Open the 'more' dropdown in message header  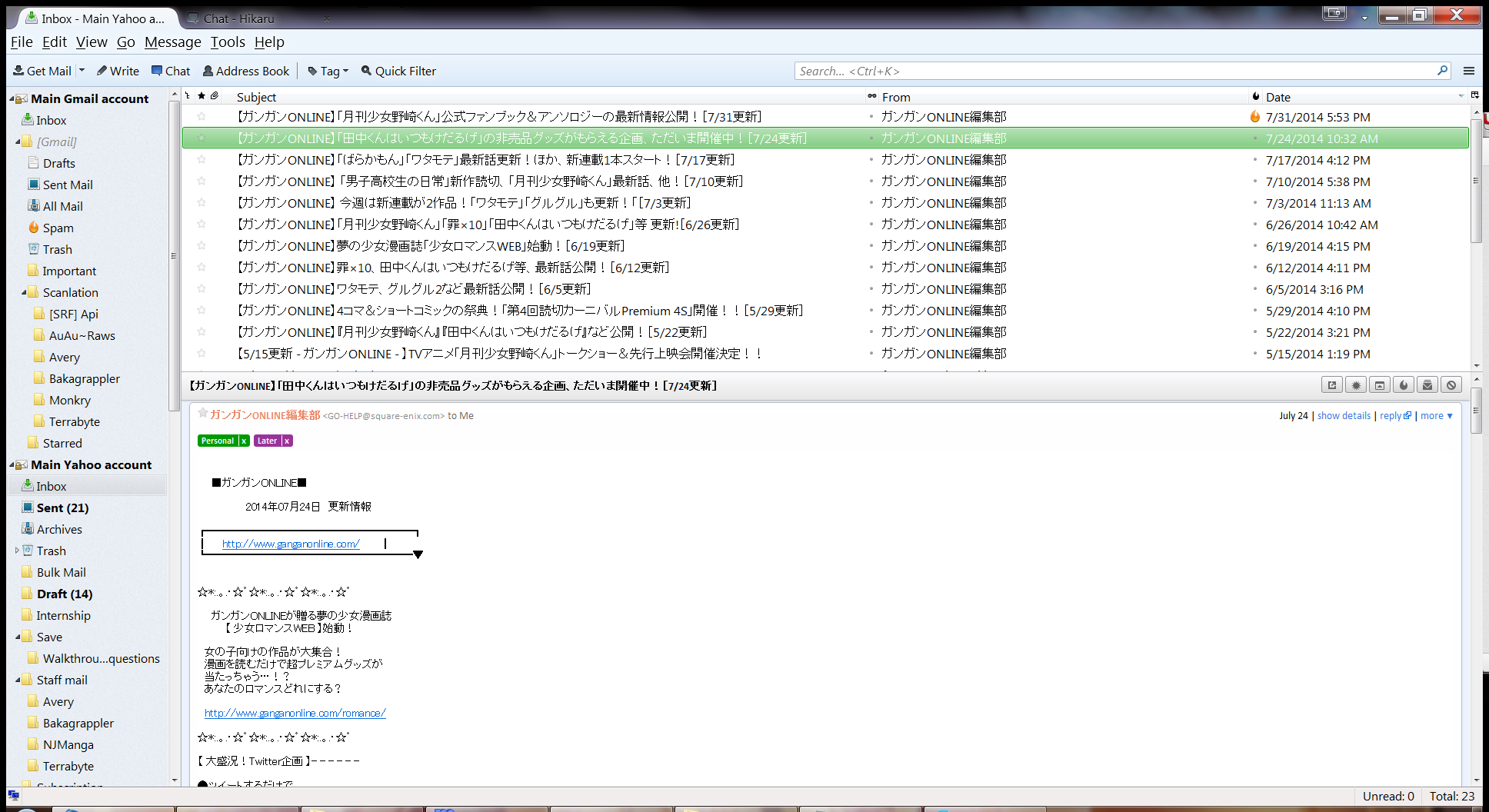pyautogui.click(x=1437, y=416)
